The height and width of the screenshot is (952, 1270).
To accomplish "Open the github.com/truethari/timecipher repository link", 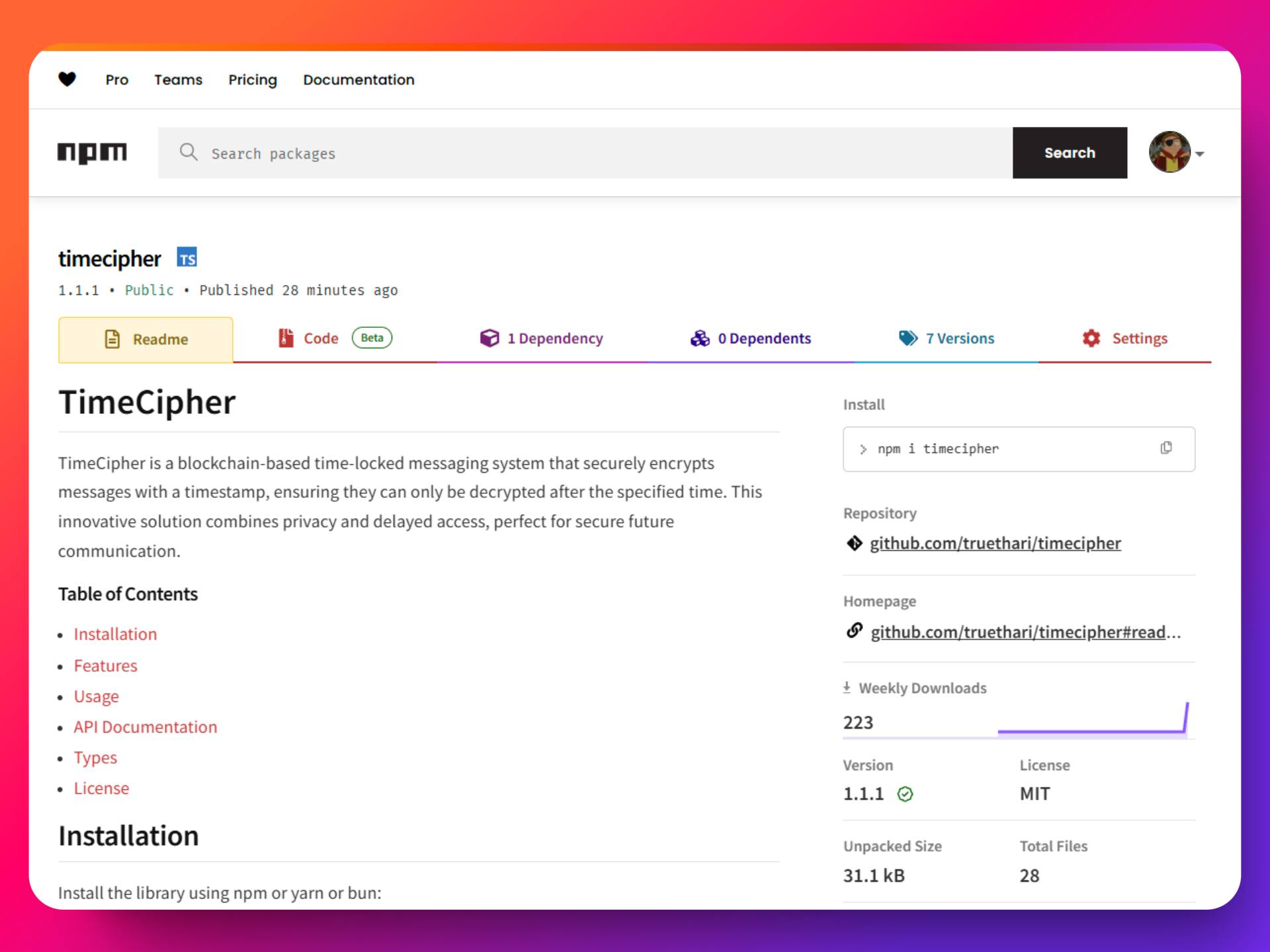I will 995,543.
